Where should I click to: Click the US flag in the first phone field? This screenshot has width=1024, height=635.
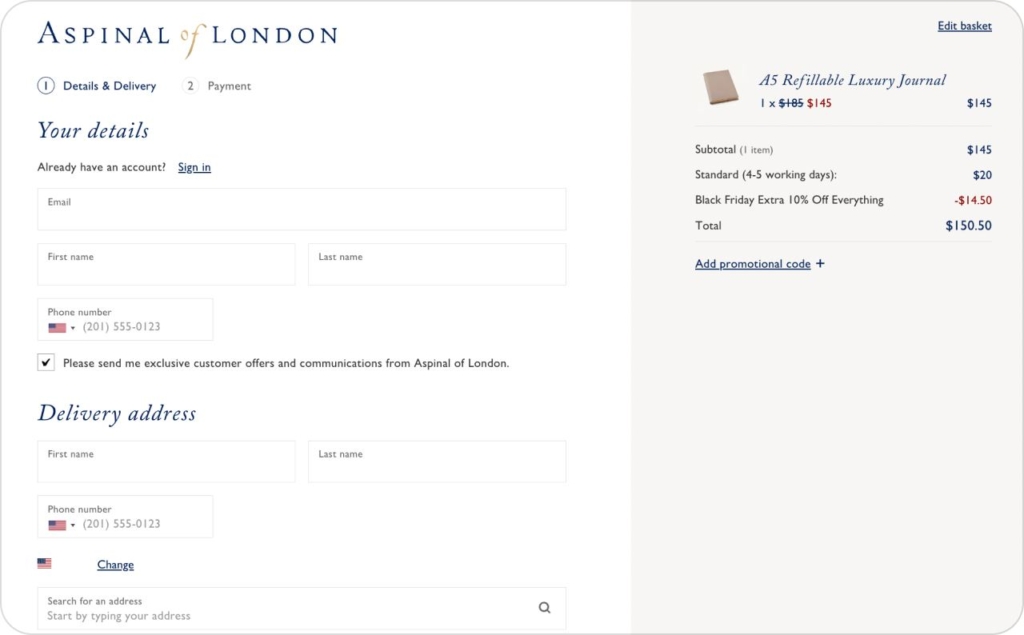(57, 326)
